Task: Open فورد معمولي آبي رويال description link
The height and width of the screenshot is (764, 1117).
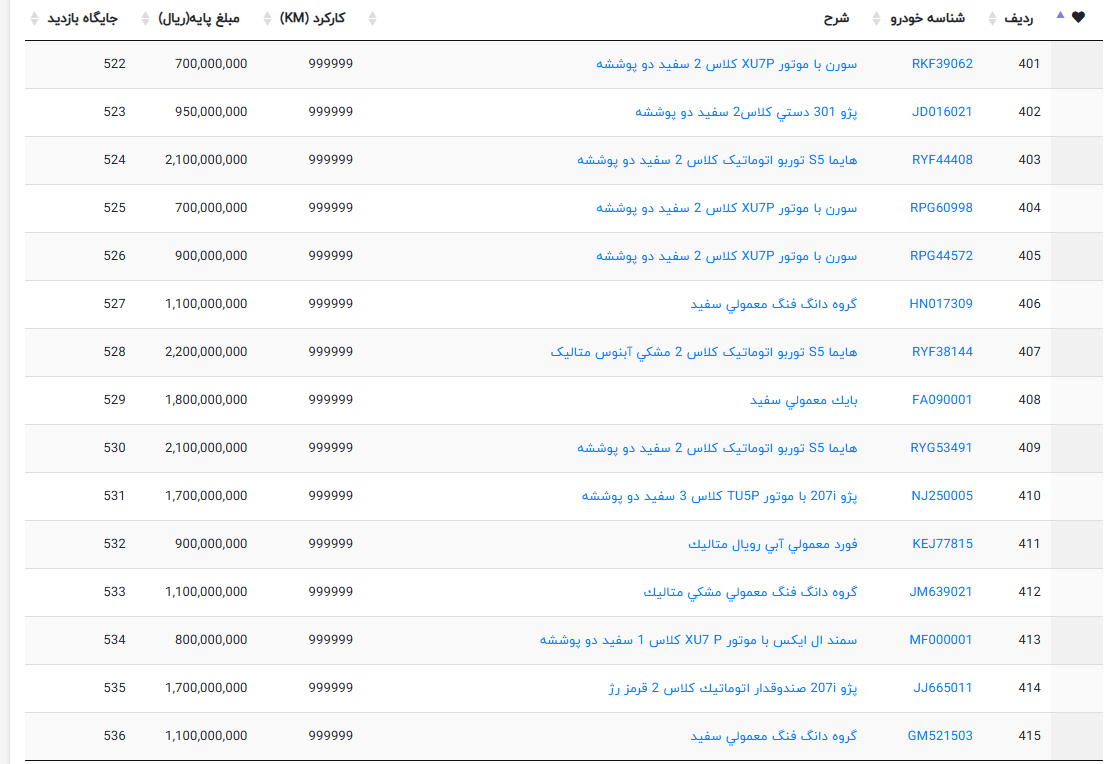Action: click(772, 544)
